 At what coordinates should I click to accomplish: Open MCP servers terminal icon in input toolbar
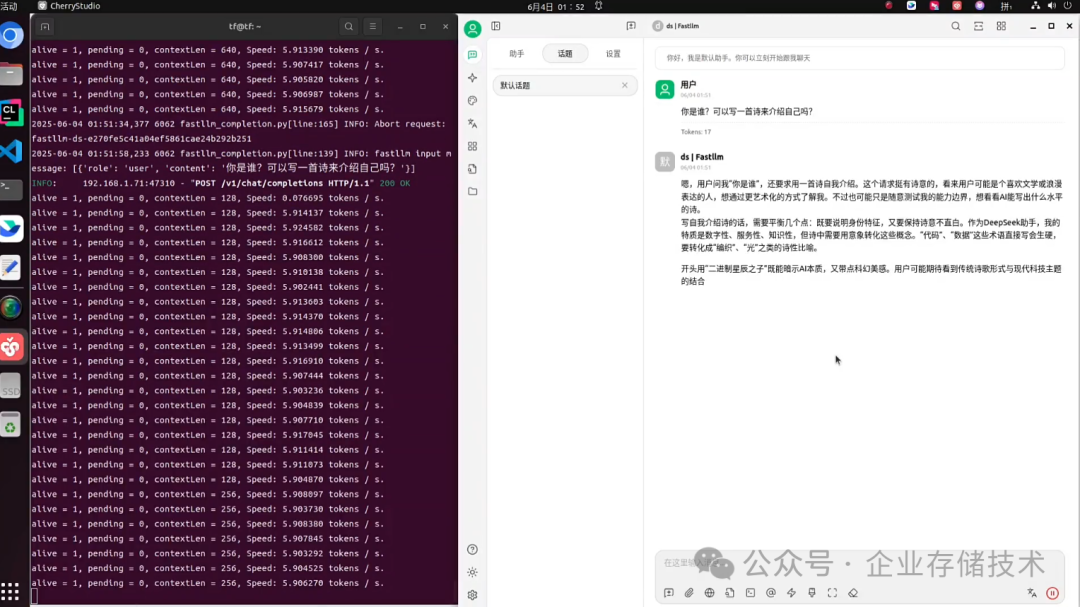pos(750,593)
